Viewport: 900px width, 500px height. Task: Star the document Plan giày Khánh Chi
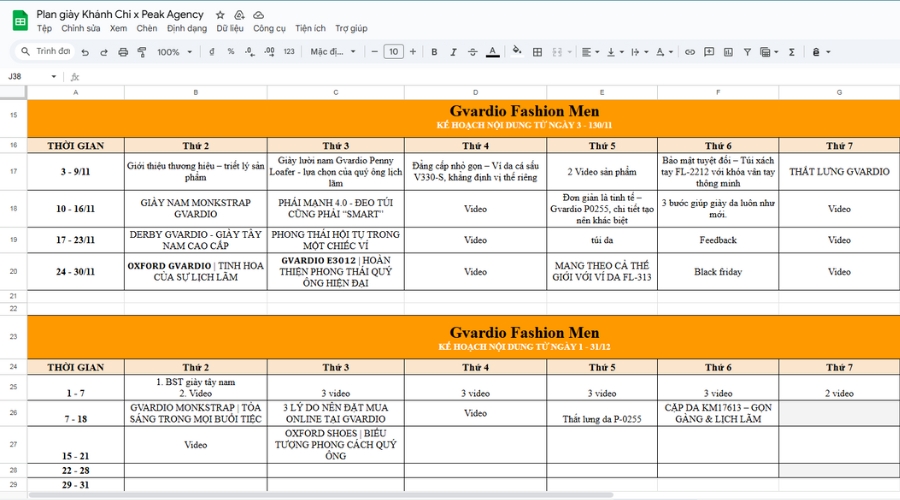(x=220, y=15)
